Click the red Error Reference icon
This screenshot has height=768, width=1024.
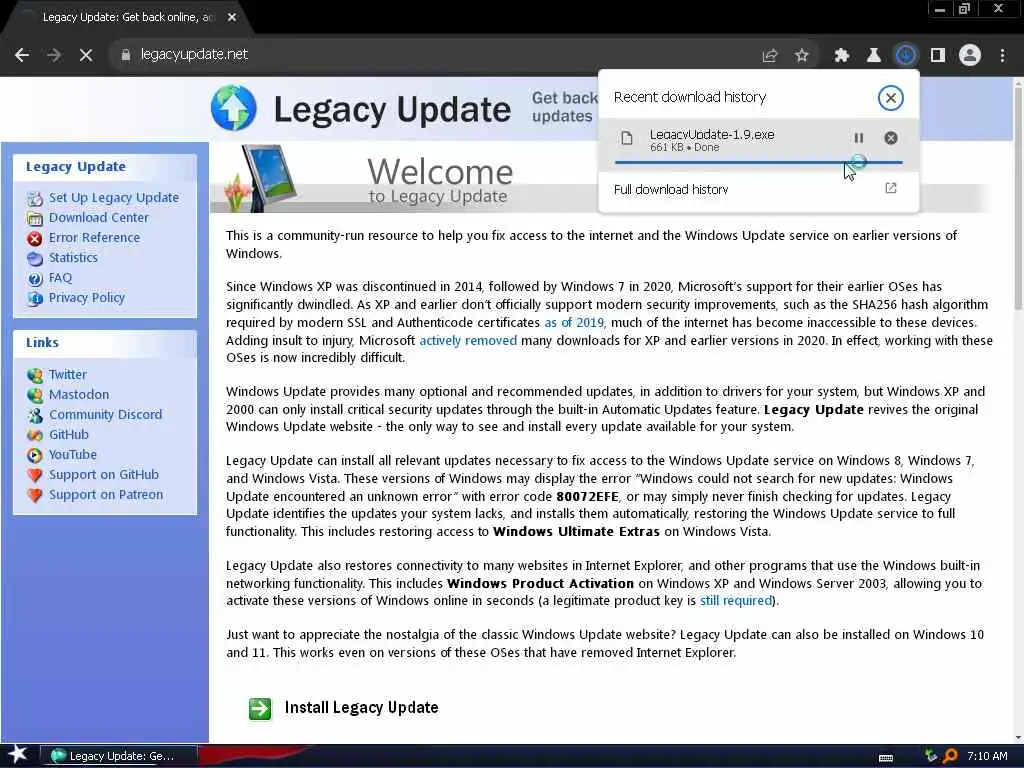coord(35,238)
